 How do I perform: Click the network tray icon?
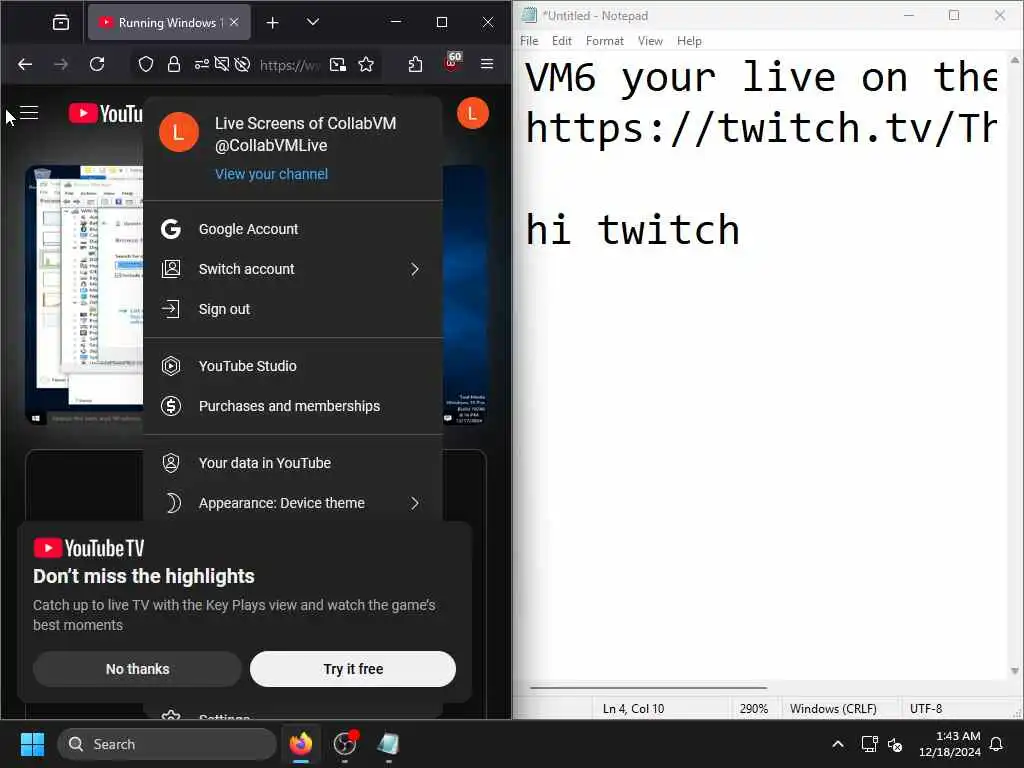(x=869, y=744)
